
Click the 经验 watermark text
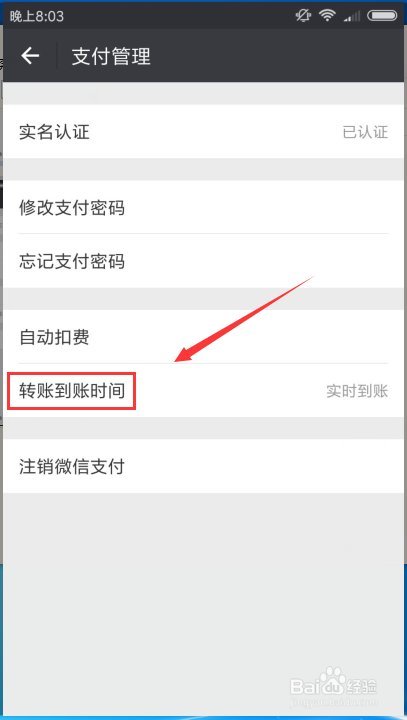tap(362, 686)
